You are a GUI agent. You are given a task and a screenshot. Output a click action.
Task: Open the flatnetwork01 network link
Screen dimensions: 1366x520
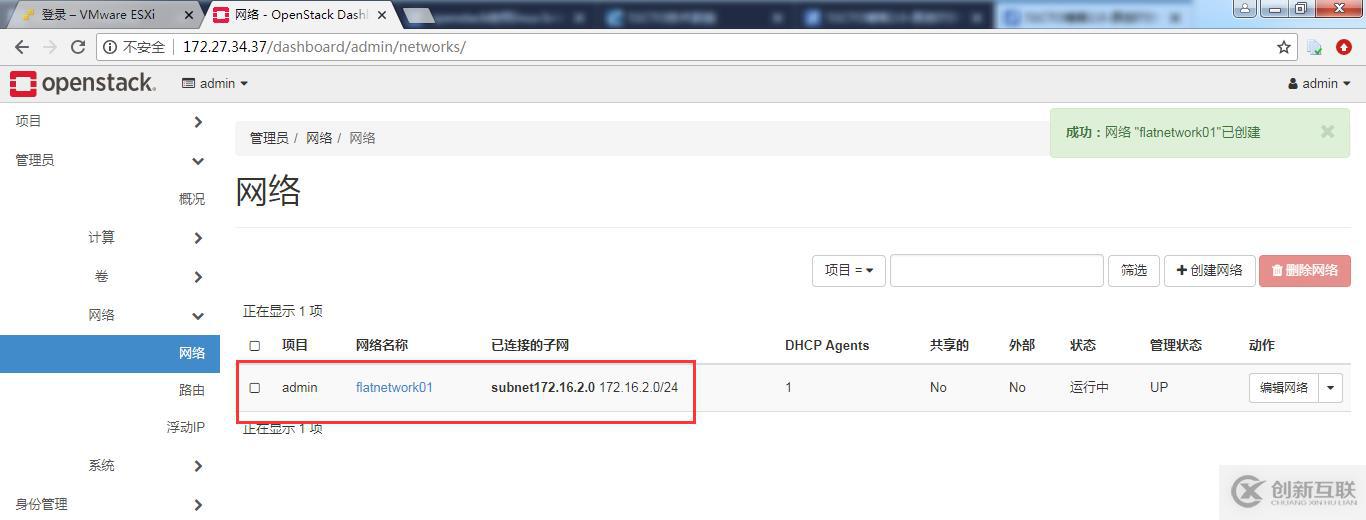pos(394,387)
